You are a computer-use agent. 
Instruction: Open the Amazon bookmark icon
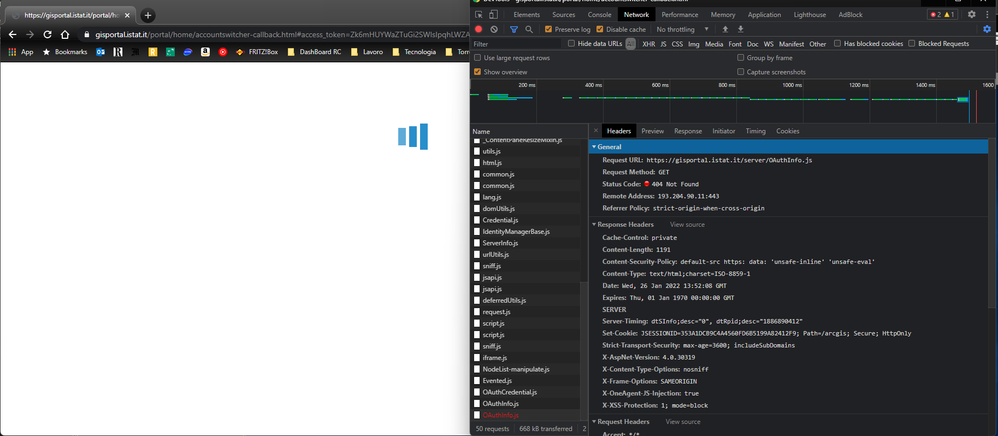pos(206,52)
